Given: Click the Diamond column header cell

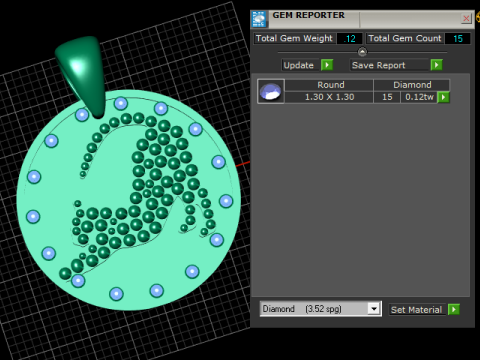Looking at the screenshot, I should [x=412, y=85].
